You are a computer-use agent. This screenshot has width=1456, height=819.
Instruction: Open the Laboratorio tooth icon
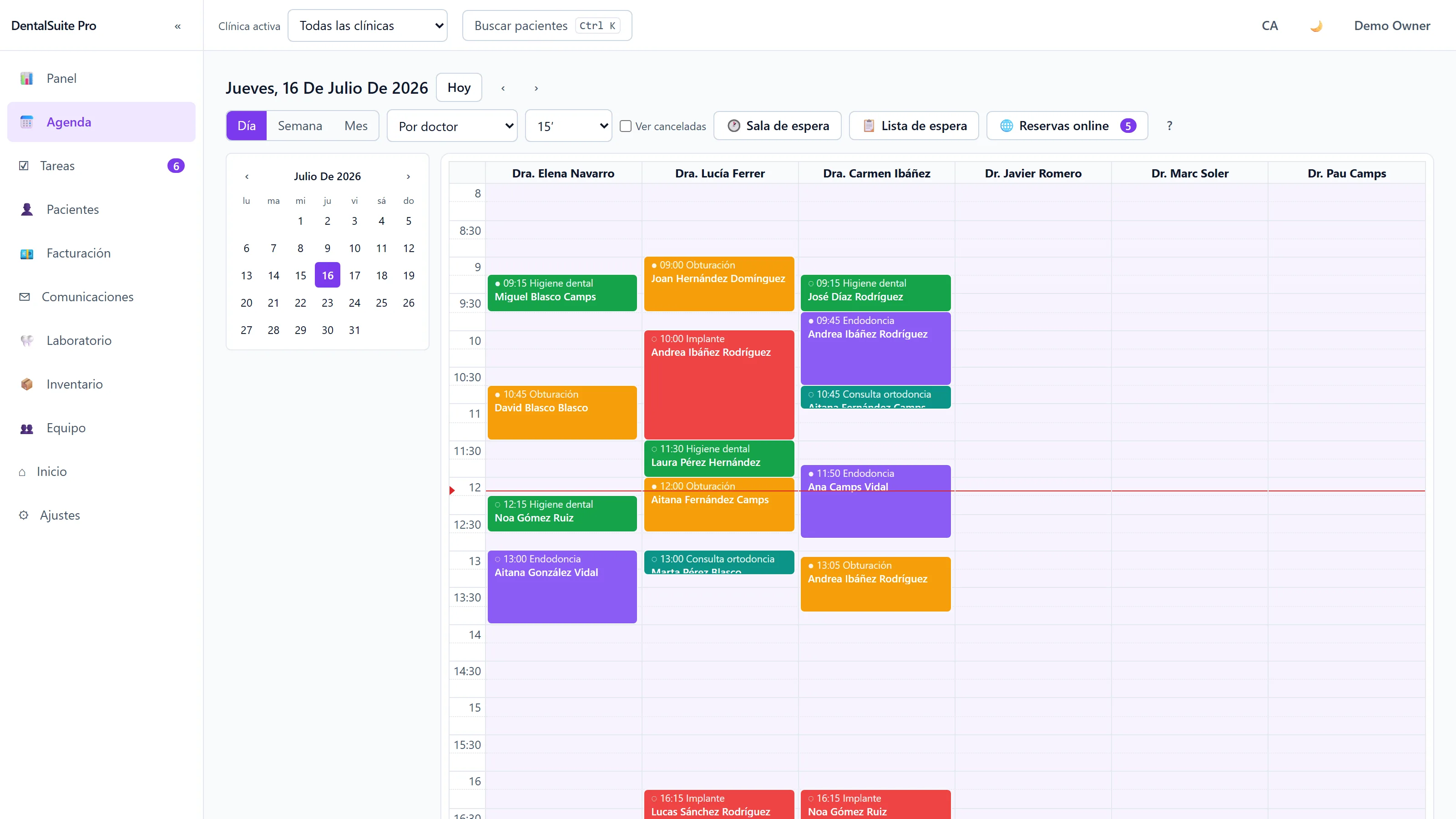click(x=26, y=340)
